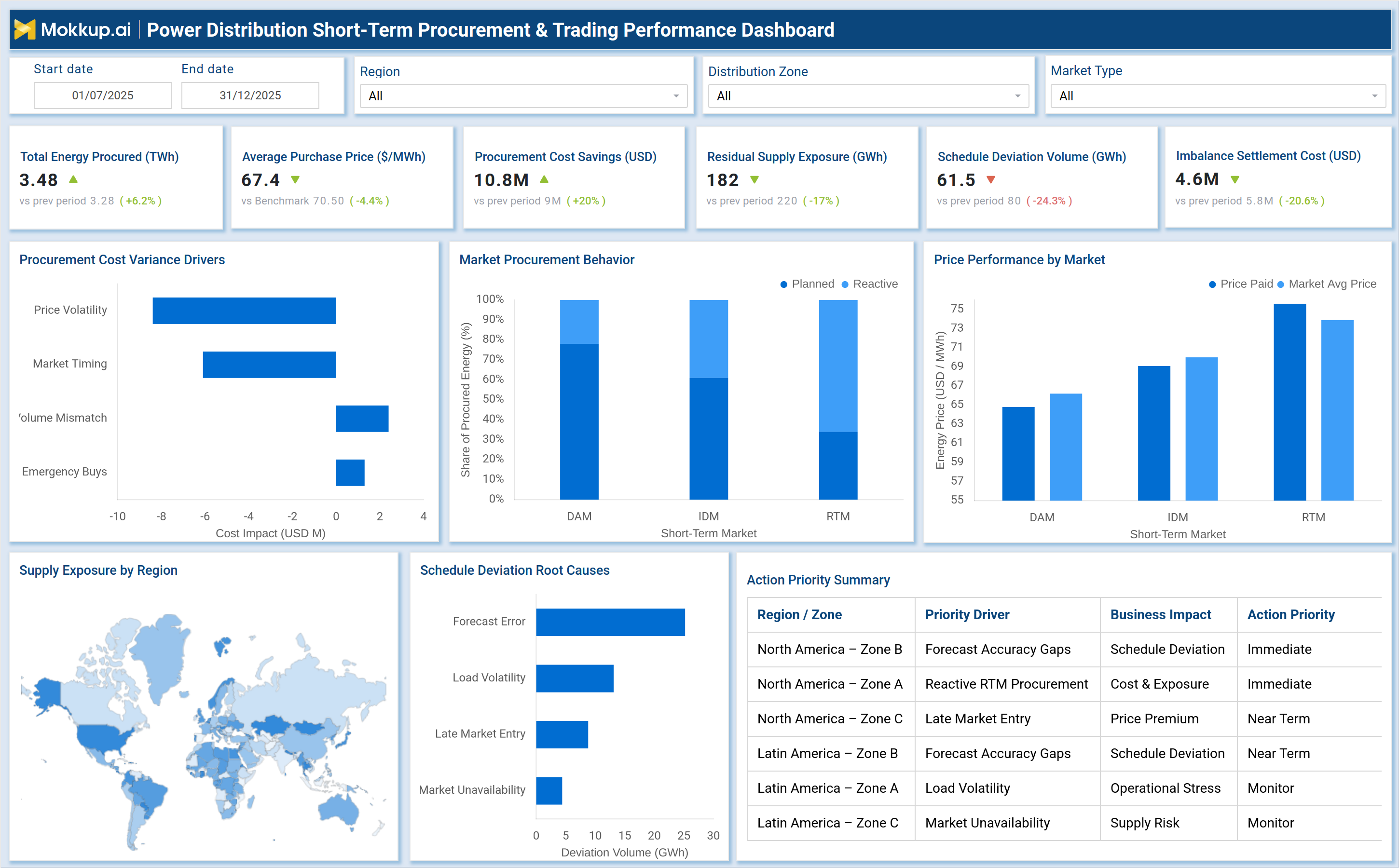Image resolution: width=1399 pixels, height=868 pixels.
Task: Click the down arrow beside 67.4 value
Action: click(295, 180)
